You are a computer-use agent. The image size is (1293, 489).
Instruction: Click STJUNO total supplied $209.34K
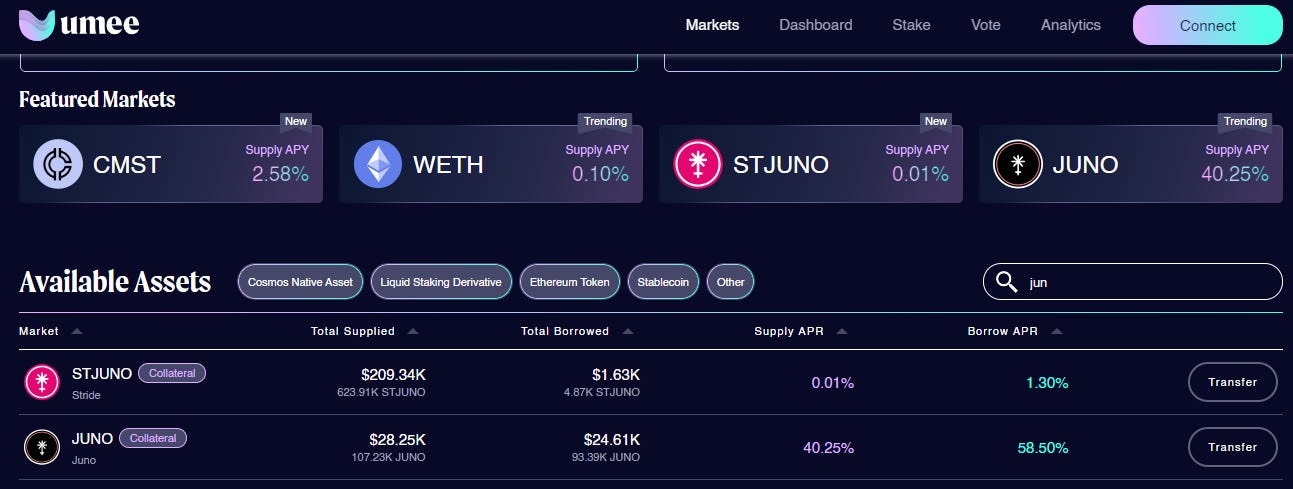click(393, 374)
